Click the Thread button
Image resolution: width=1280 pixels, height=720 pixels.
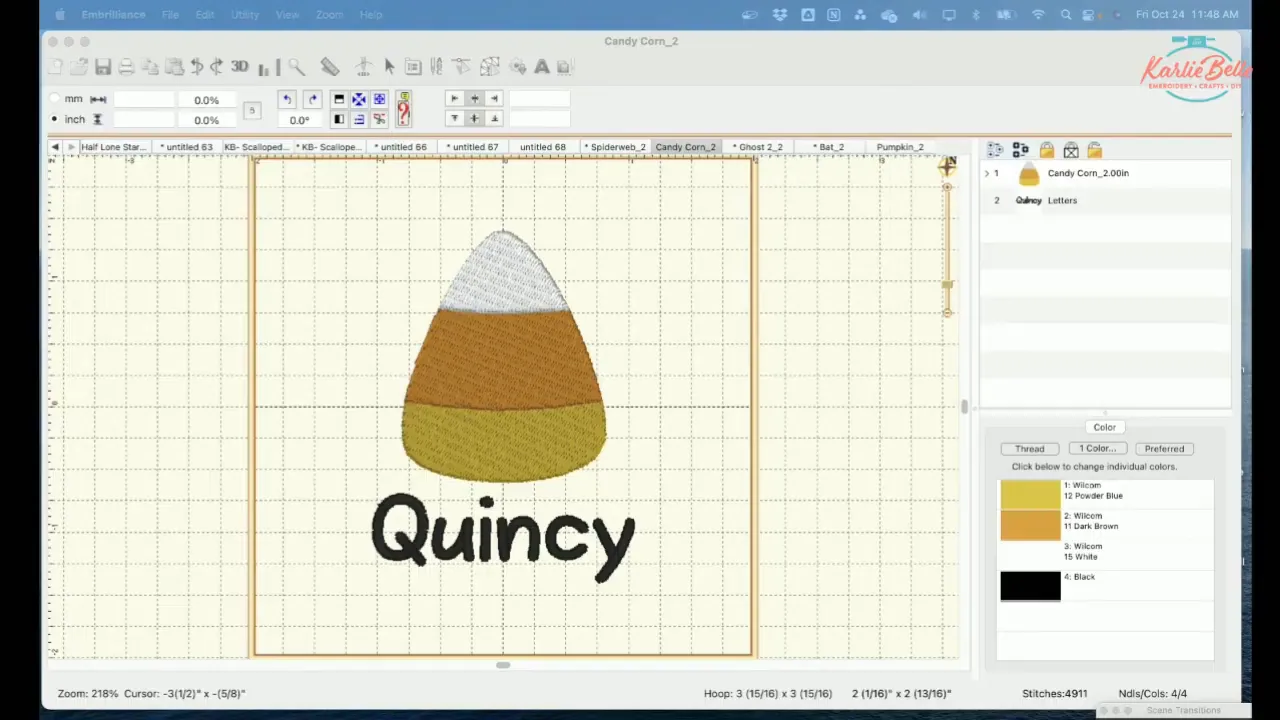pyautogui.click(x=1030, y=449)
